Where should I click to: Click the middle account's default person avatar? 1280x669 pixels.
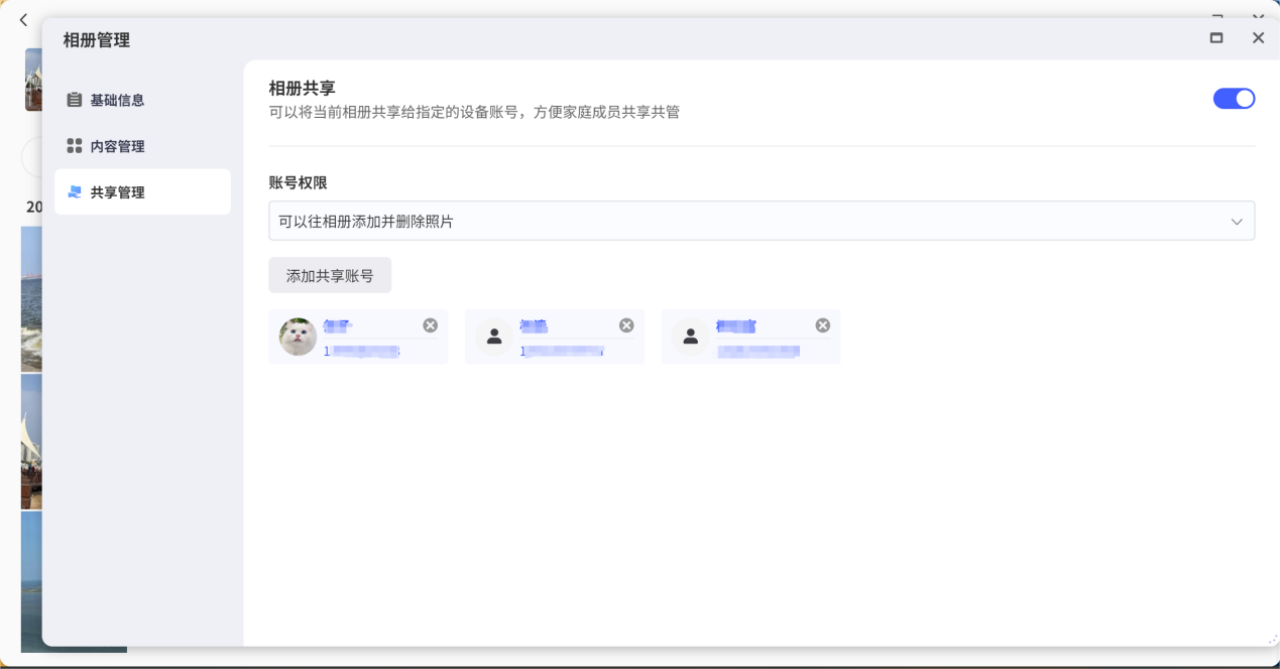(494, 337)
